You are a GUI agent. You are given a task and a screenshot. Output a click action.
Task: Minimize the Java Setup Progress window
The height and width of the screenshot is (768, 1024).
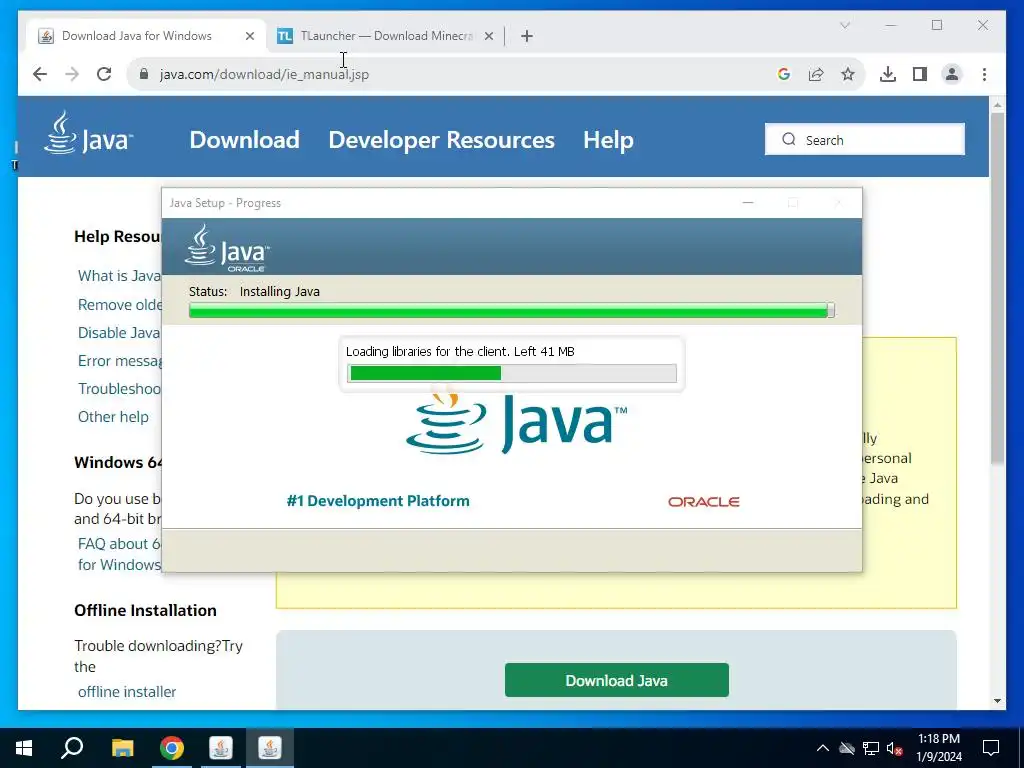coord(748,203)
